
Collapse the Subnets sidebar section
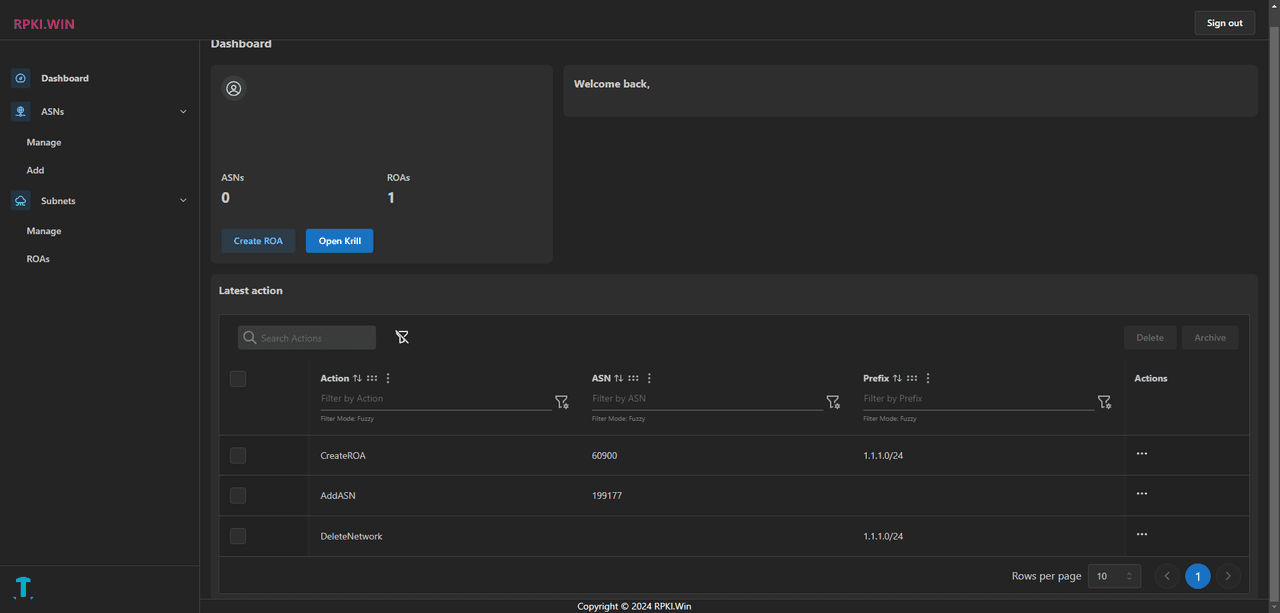pyautogui.click(x=183, y=201)
